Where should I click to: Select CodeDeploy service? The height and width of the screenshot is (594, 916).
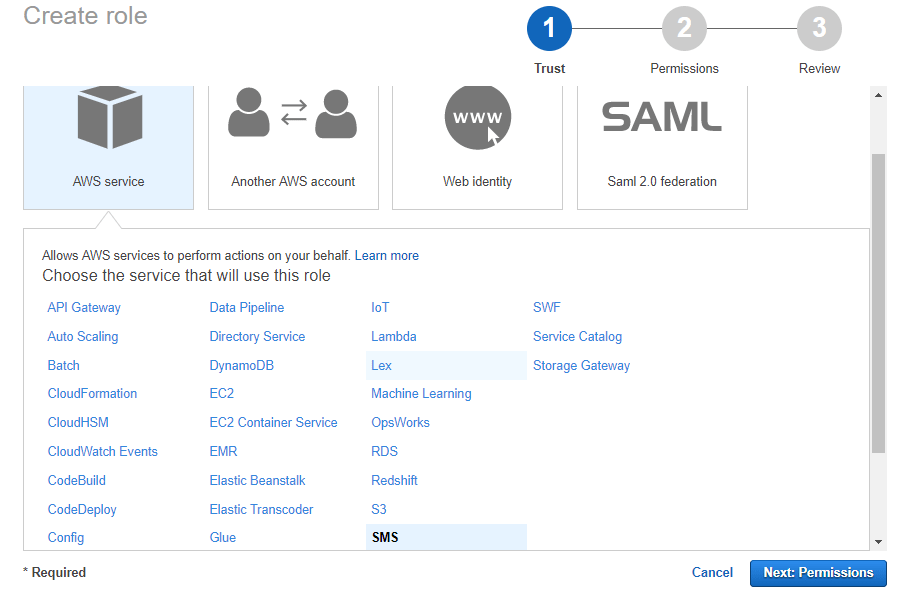point(82,509)
